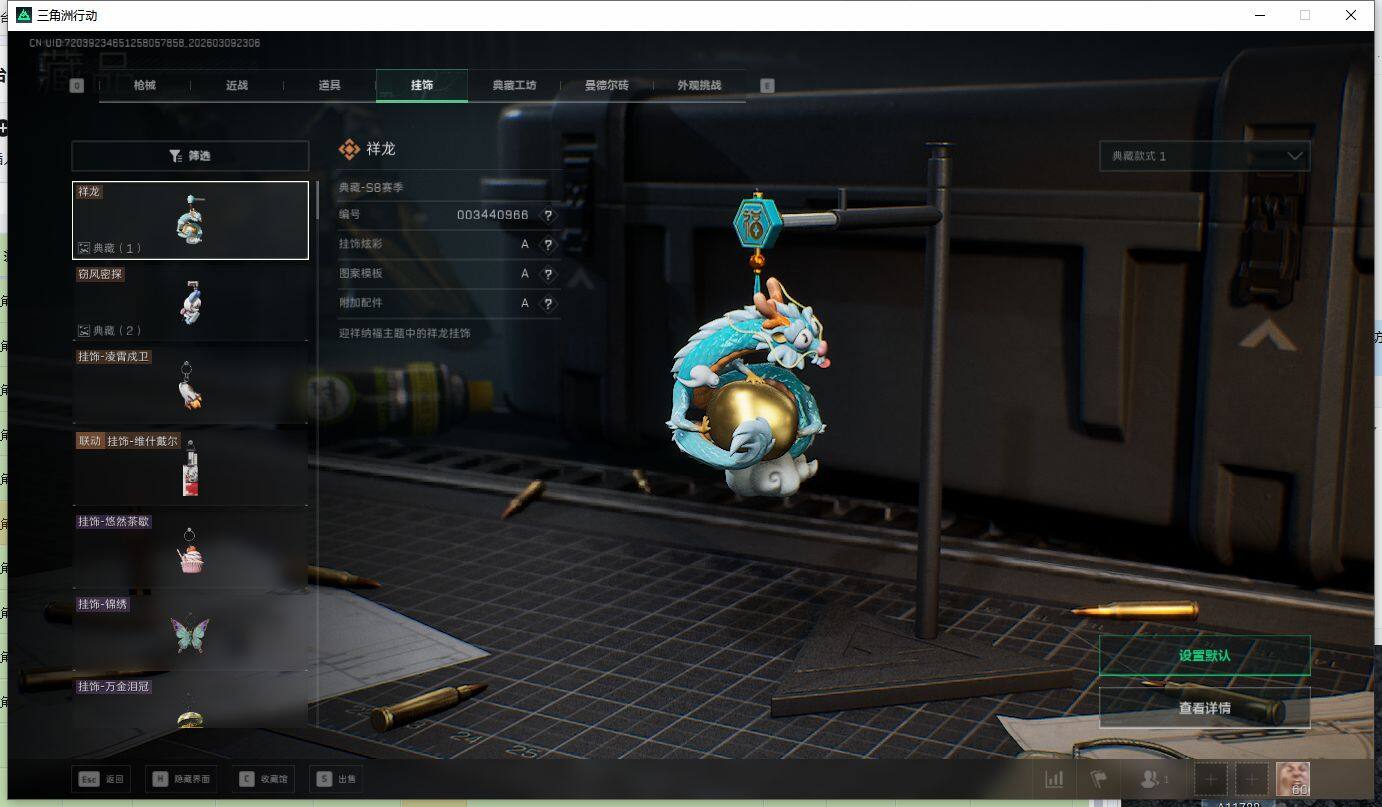Switch to the 枪械 tab
Viewport: 1382px width, 807px height.
click(145, 86)
